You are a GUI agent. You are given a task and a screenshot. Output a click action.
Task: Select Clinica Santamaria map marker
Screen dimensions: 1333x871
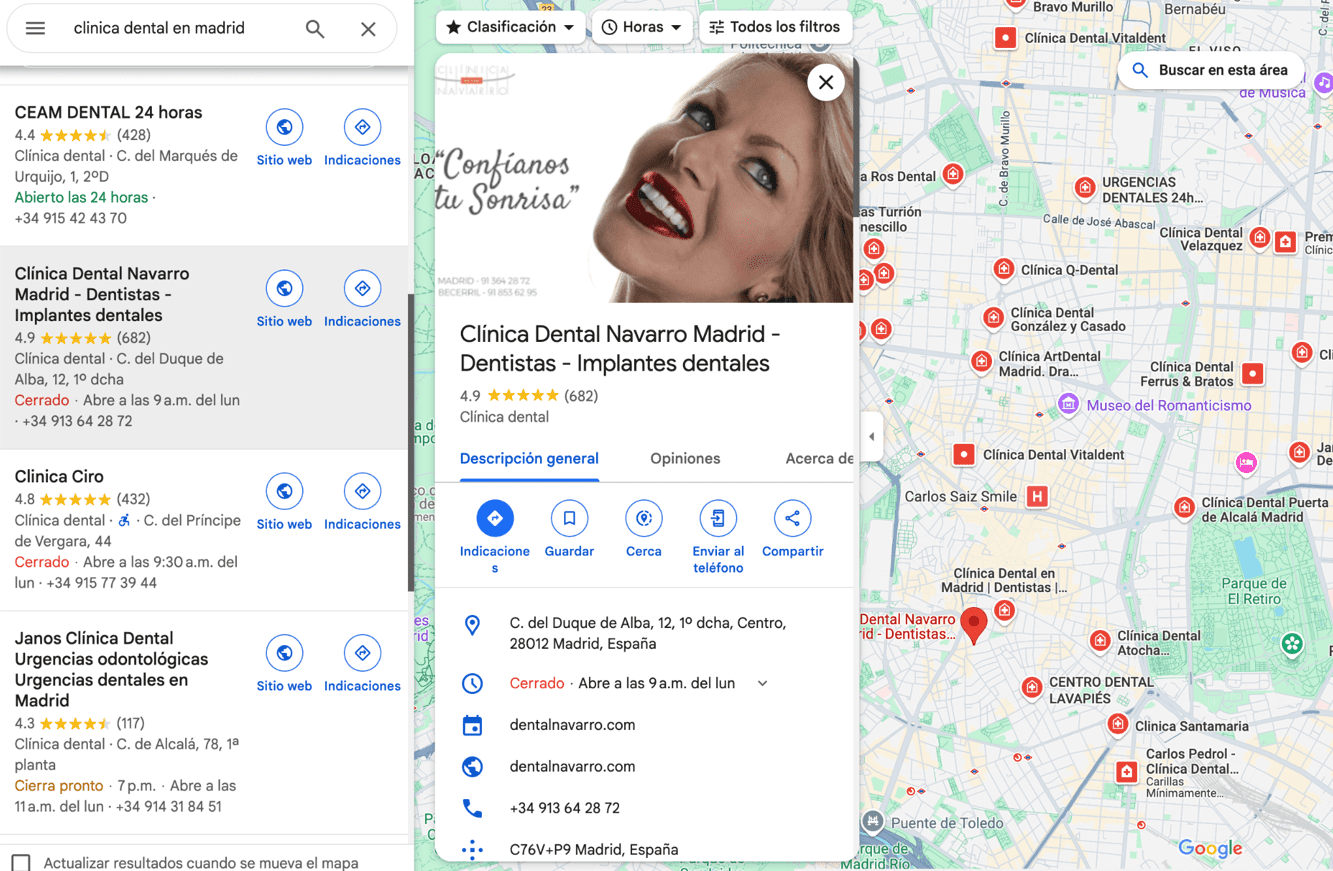tap(1118, 724)
